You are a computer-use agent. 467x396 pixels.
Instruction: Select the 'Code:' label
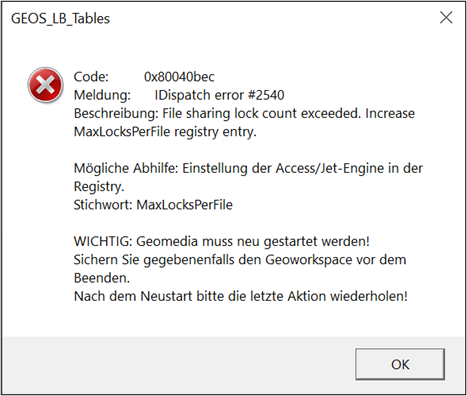[91, 77]
